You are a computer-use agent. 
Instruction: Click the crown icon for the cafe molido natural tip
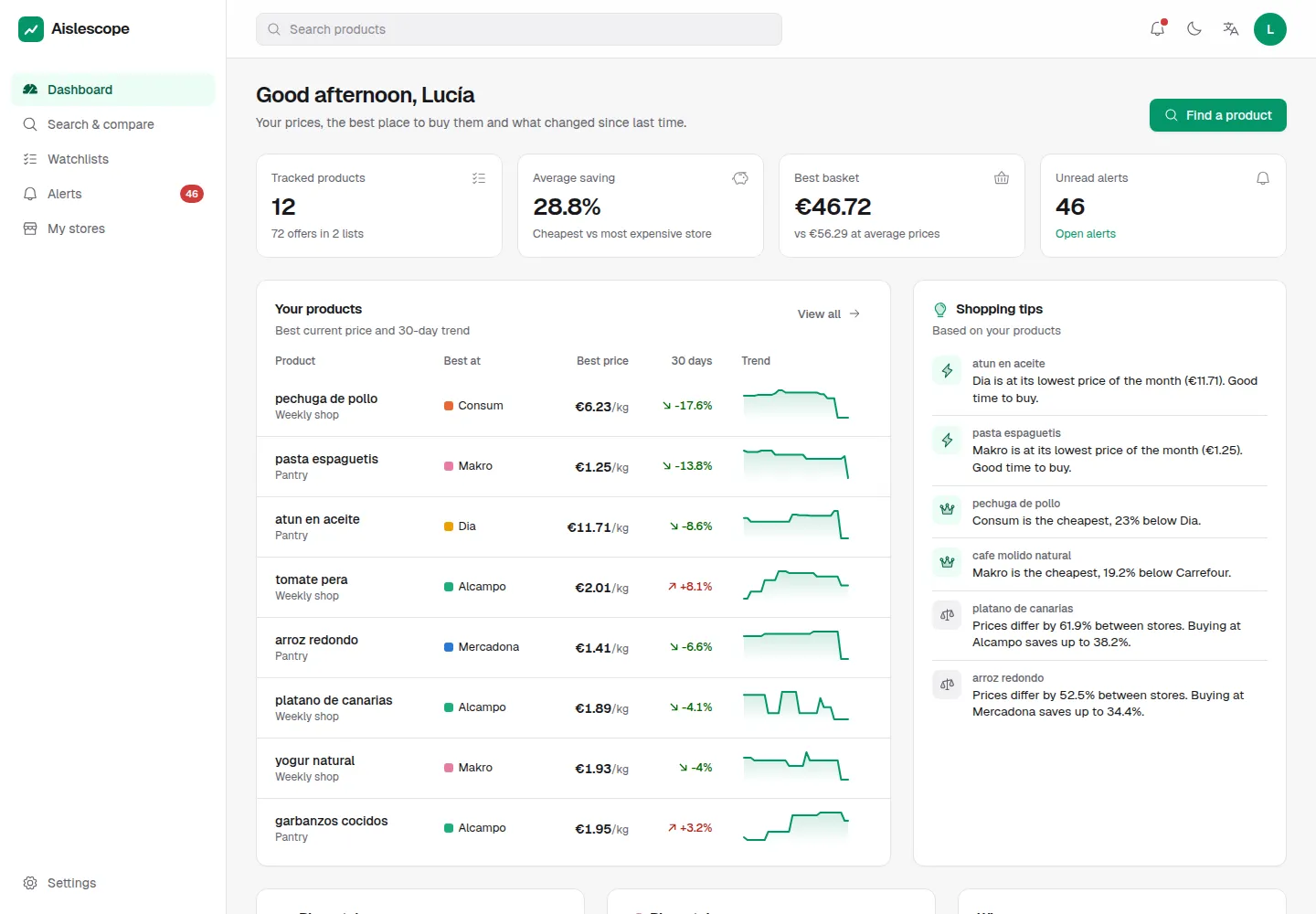tap(947, 562)
